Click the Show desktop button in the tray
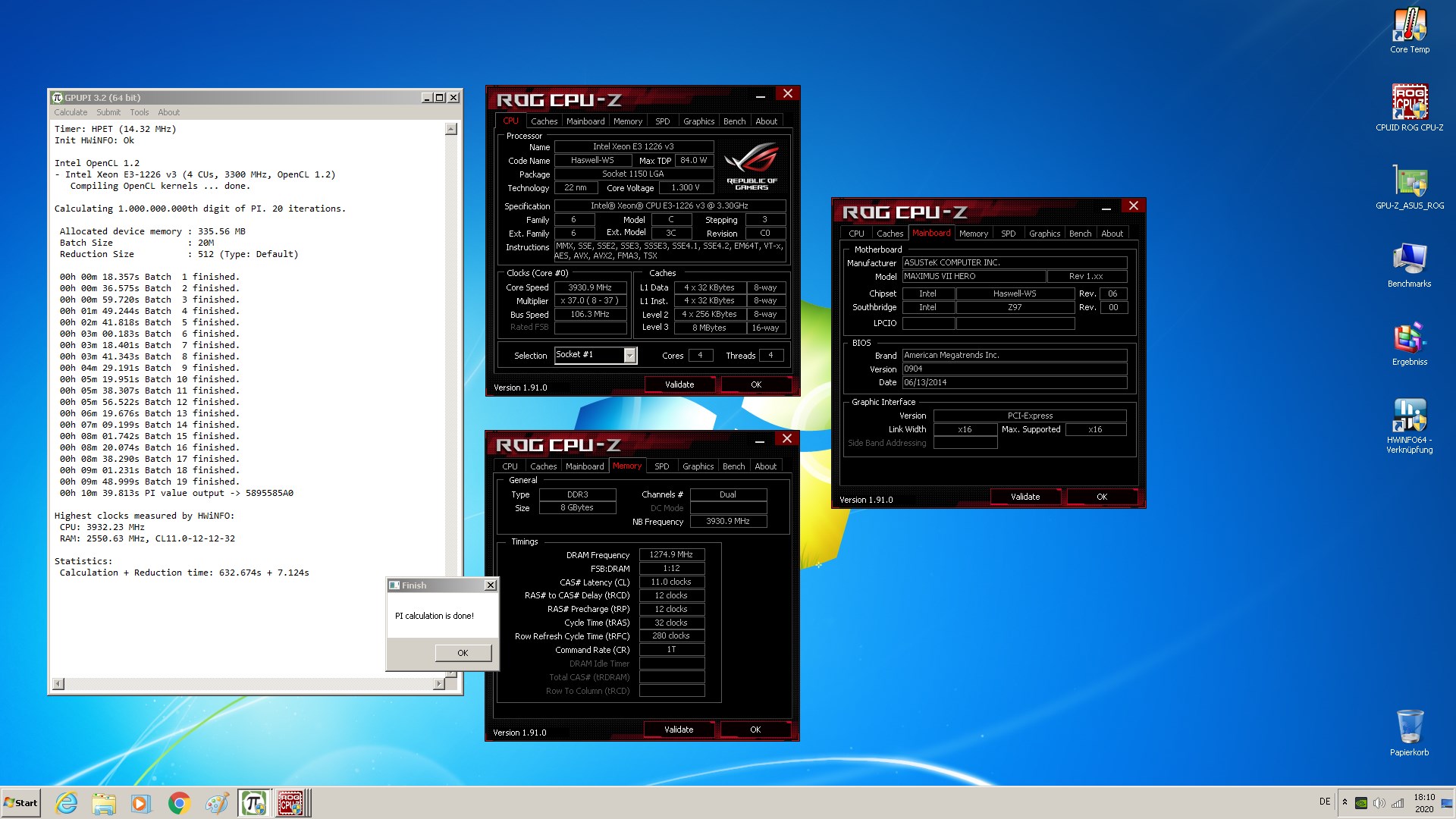The width and height of the screenshot is (1456, 819). (x=1448, y=803)
